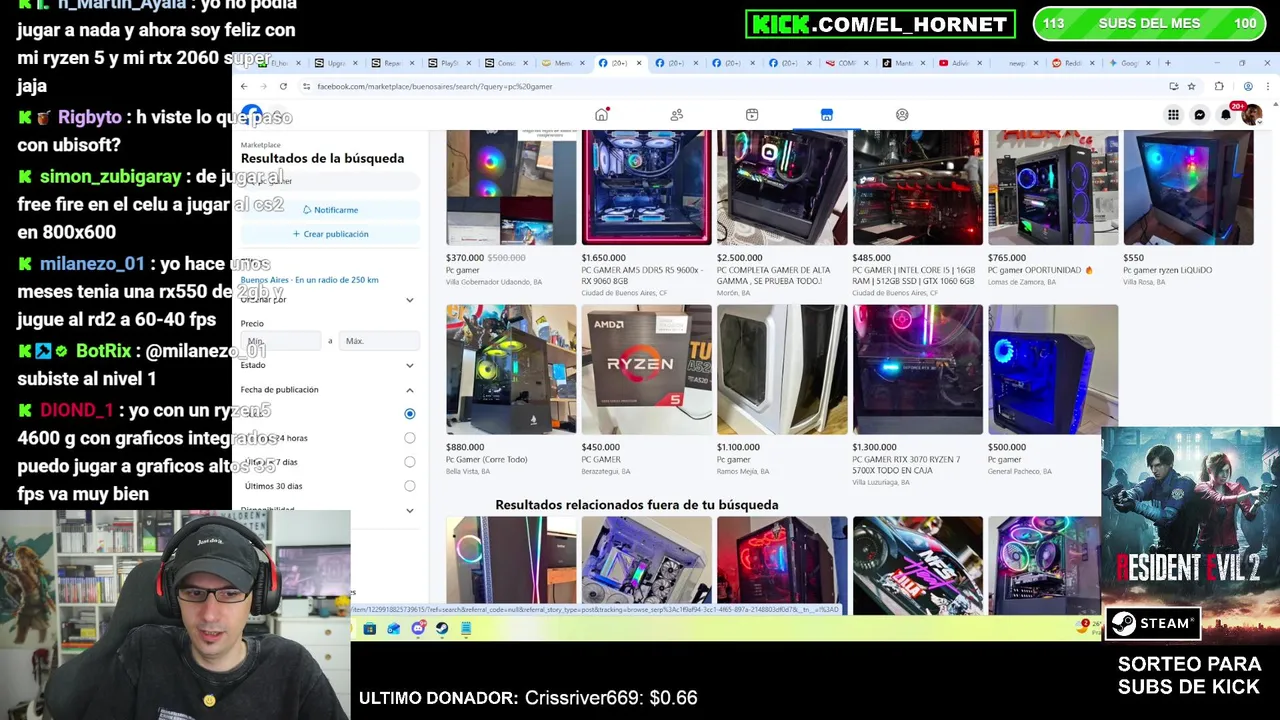Image resolution: width=1280 pixels, height=720 pixels.
Task: Switch to the Upgra browser tab
Action: pos(337,63)
